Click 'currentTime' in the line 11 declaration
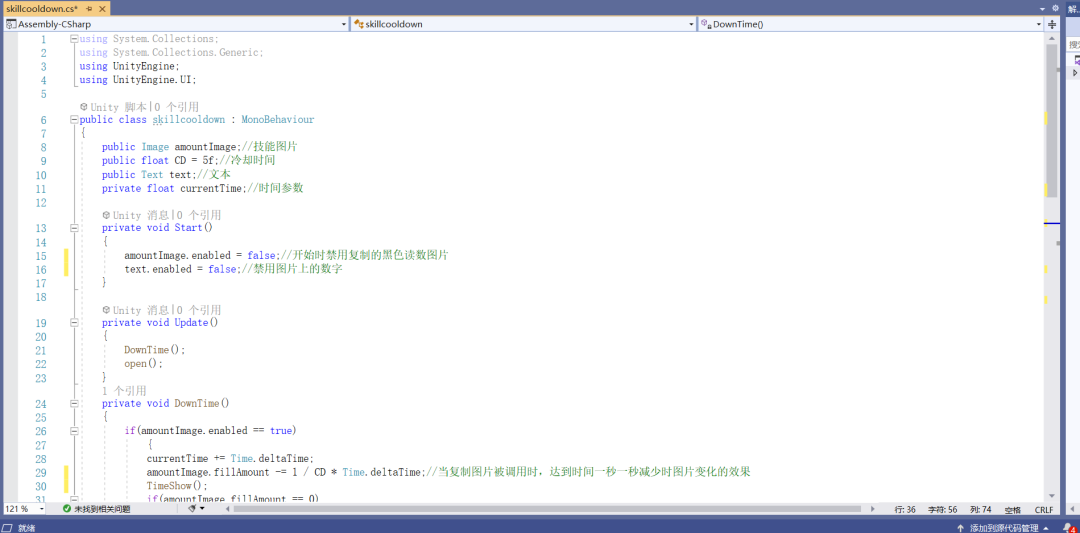Viewport: 1080px width, 533px height. (211, 188)
